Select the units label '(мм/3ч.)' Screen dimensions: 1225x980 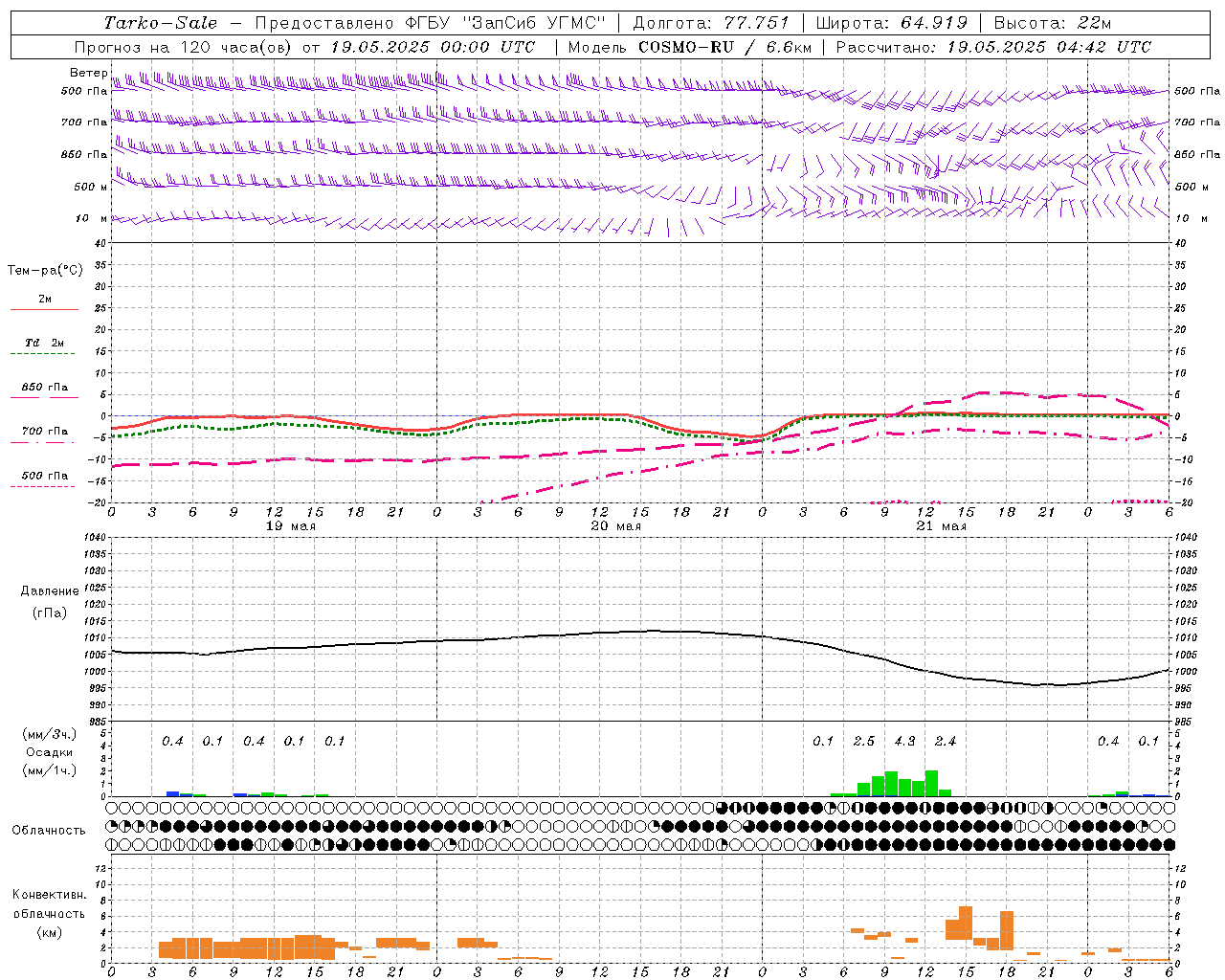coord(50,734)
